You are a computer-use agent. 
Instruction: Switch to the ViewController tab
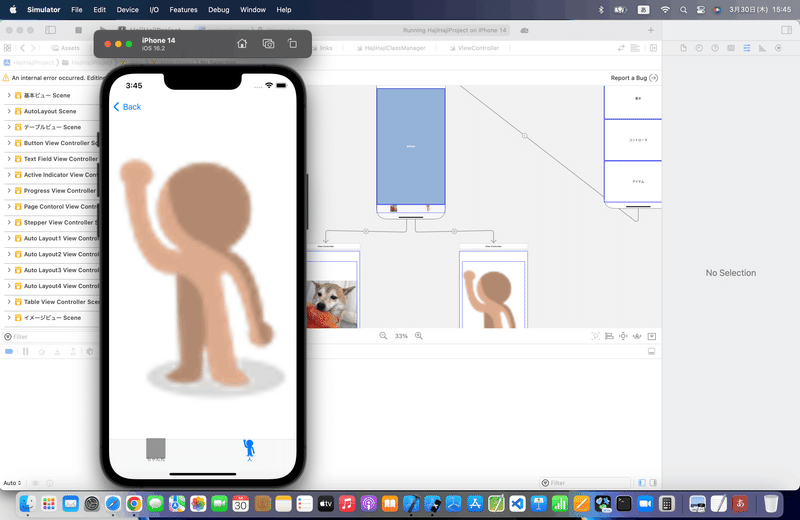coord(474,48)
